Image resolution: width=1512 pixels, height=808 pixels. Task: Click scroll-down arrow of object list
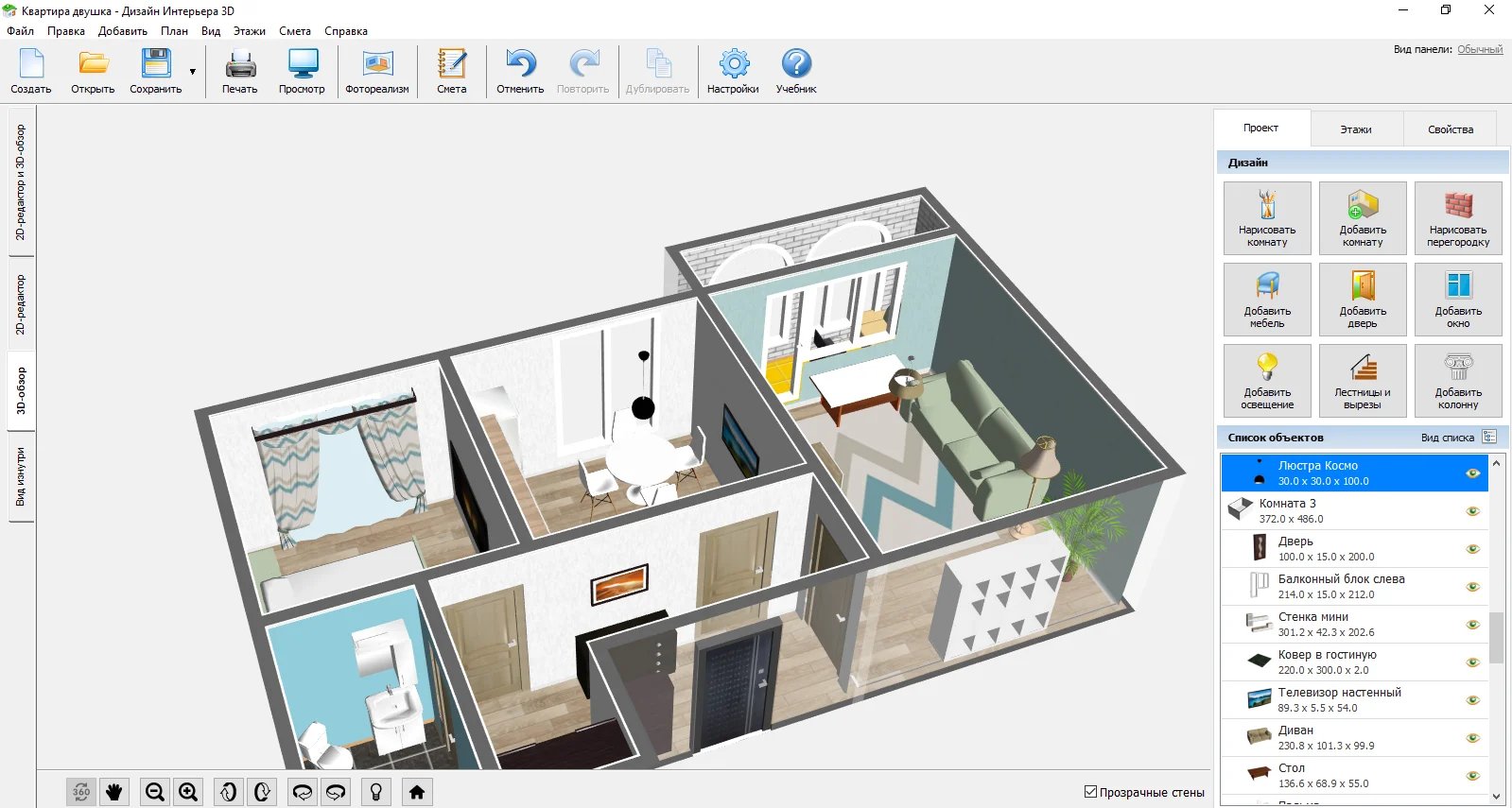(1496, 796)
